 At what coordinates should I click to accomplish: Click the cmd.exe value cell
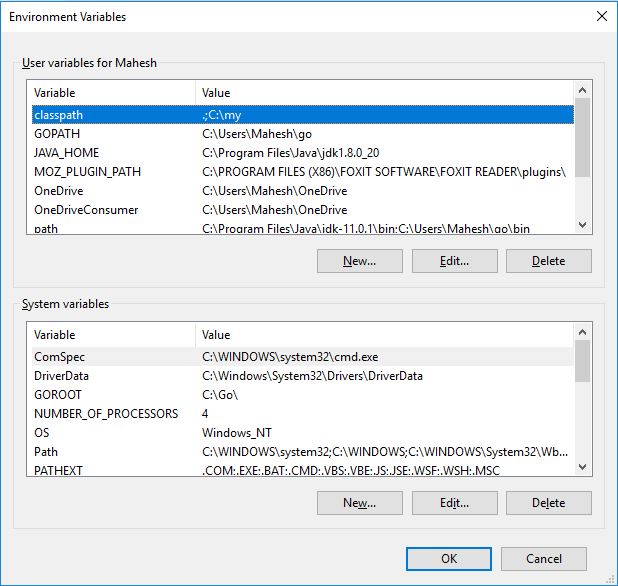click(290, 357)
